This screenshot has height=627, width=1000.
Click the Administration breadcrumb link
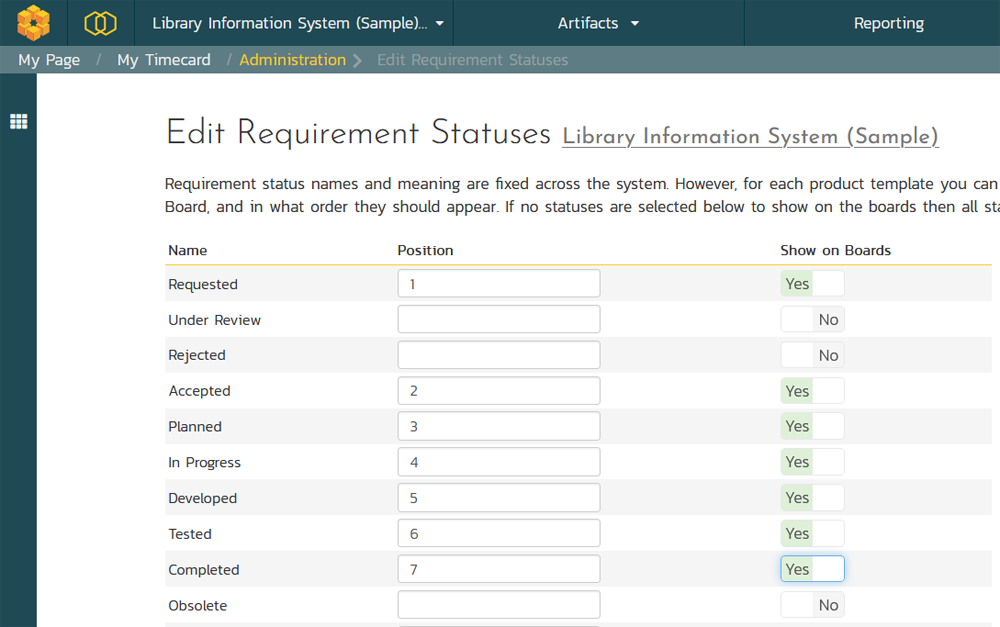(x=292, y=60)
